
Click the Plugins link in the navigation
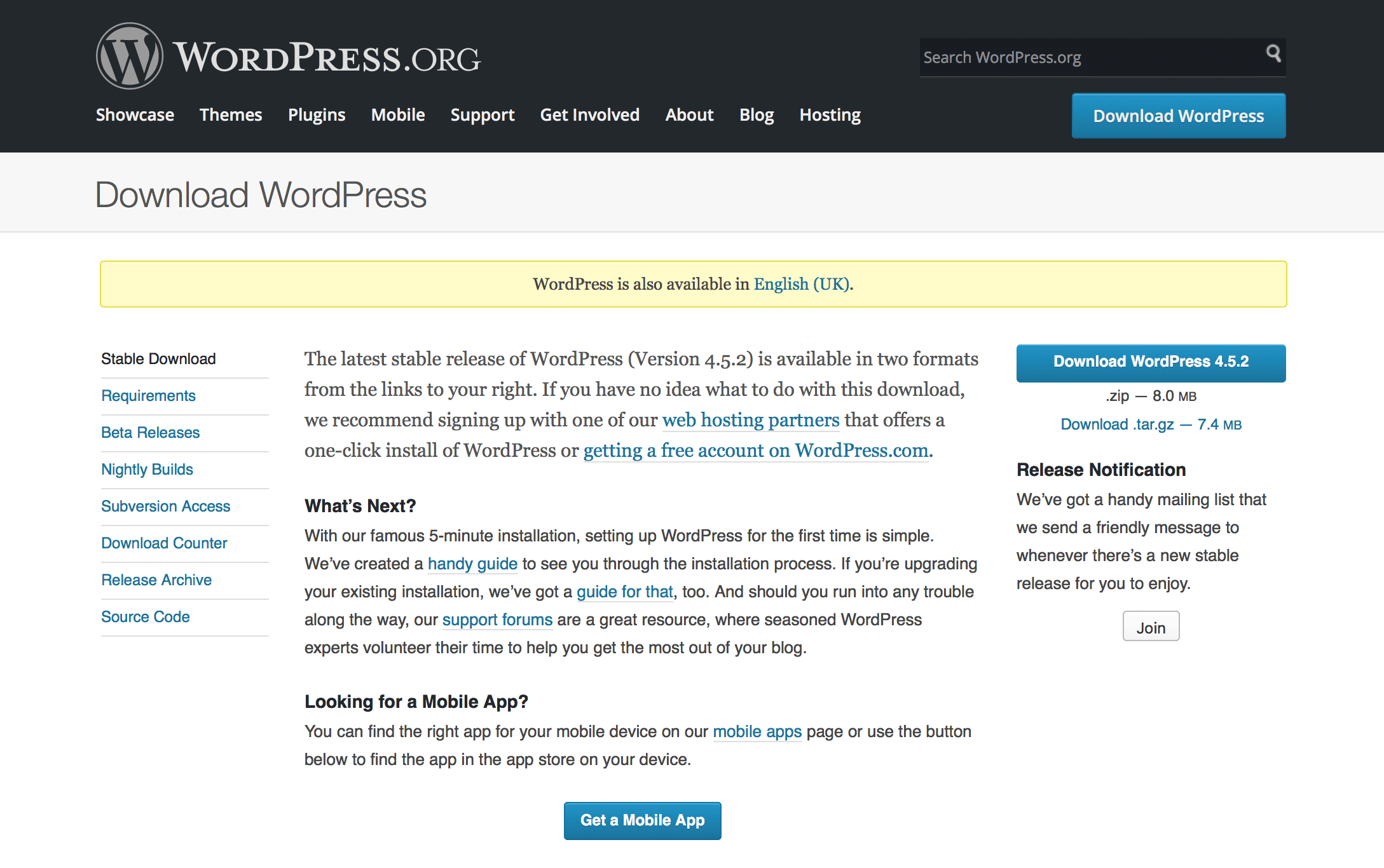pyautogui.click(x=315, y=115)
